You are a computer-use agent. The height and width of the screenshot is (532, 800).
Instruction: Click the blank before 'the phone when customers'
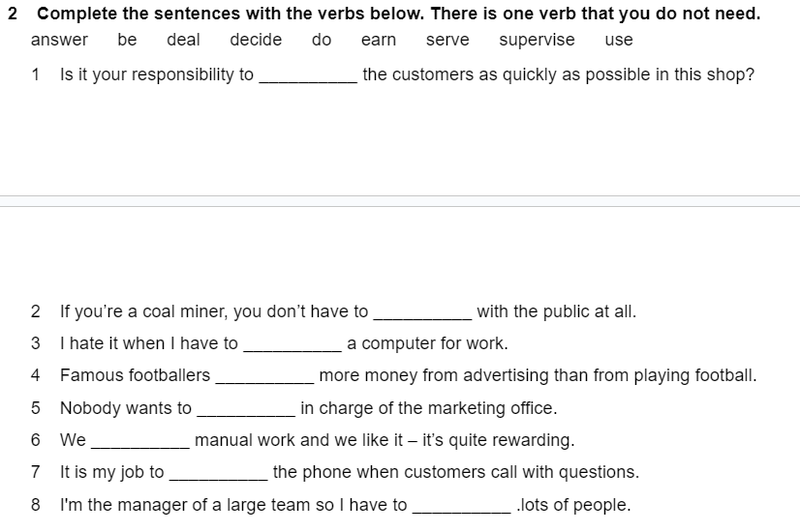click(x=217, y=472)
